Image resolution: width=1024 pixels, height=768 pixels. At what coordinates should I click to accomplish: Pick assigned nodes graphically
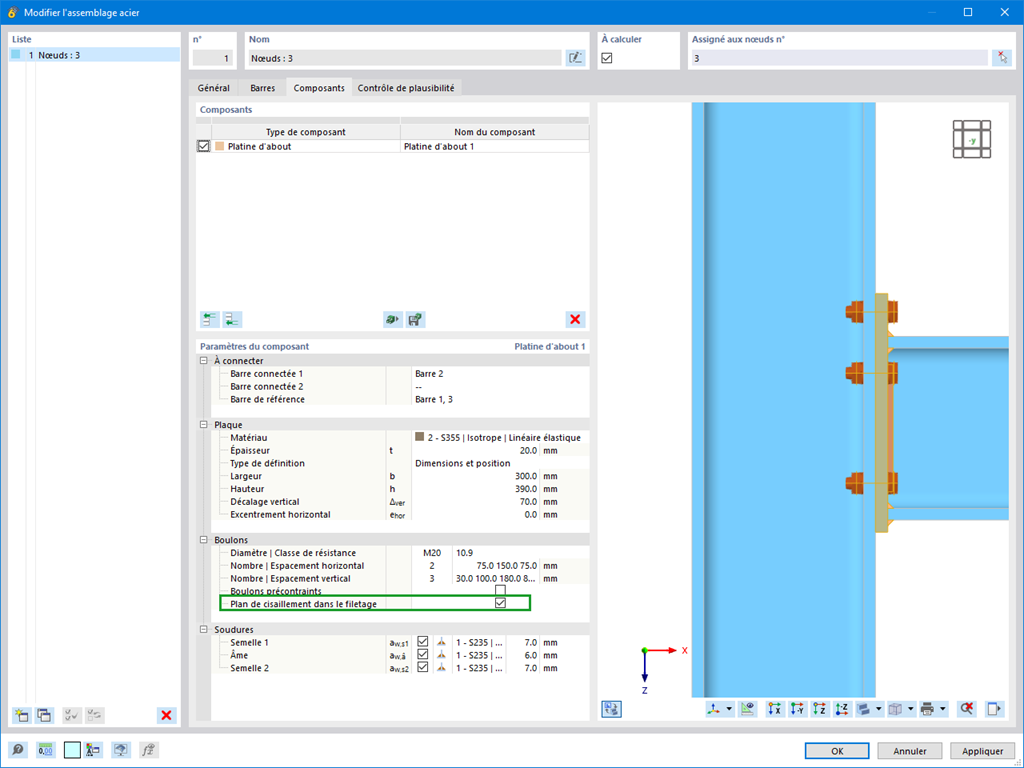1002,58
